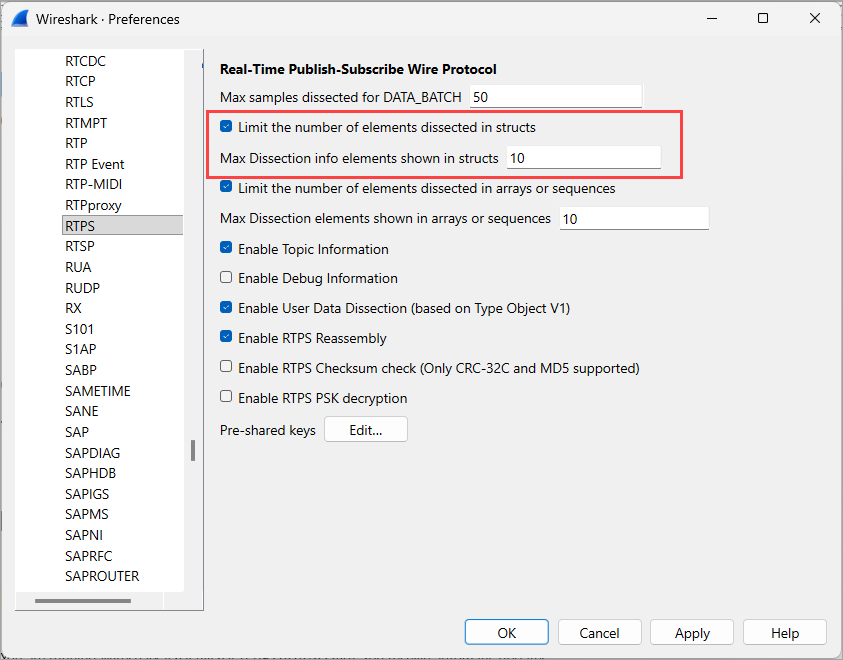Select SANE protocol entry
This screenshot has height=660, width=843.
pyautogui.click(x=82, y=411)
